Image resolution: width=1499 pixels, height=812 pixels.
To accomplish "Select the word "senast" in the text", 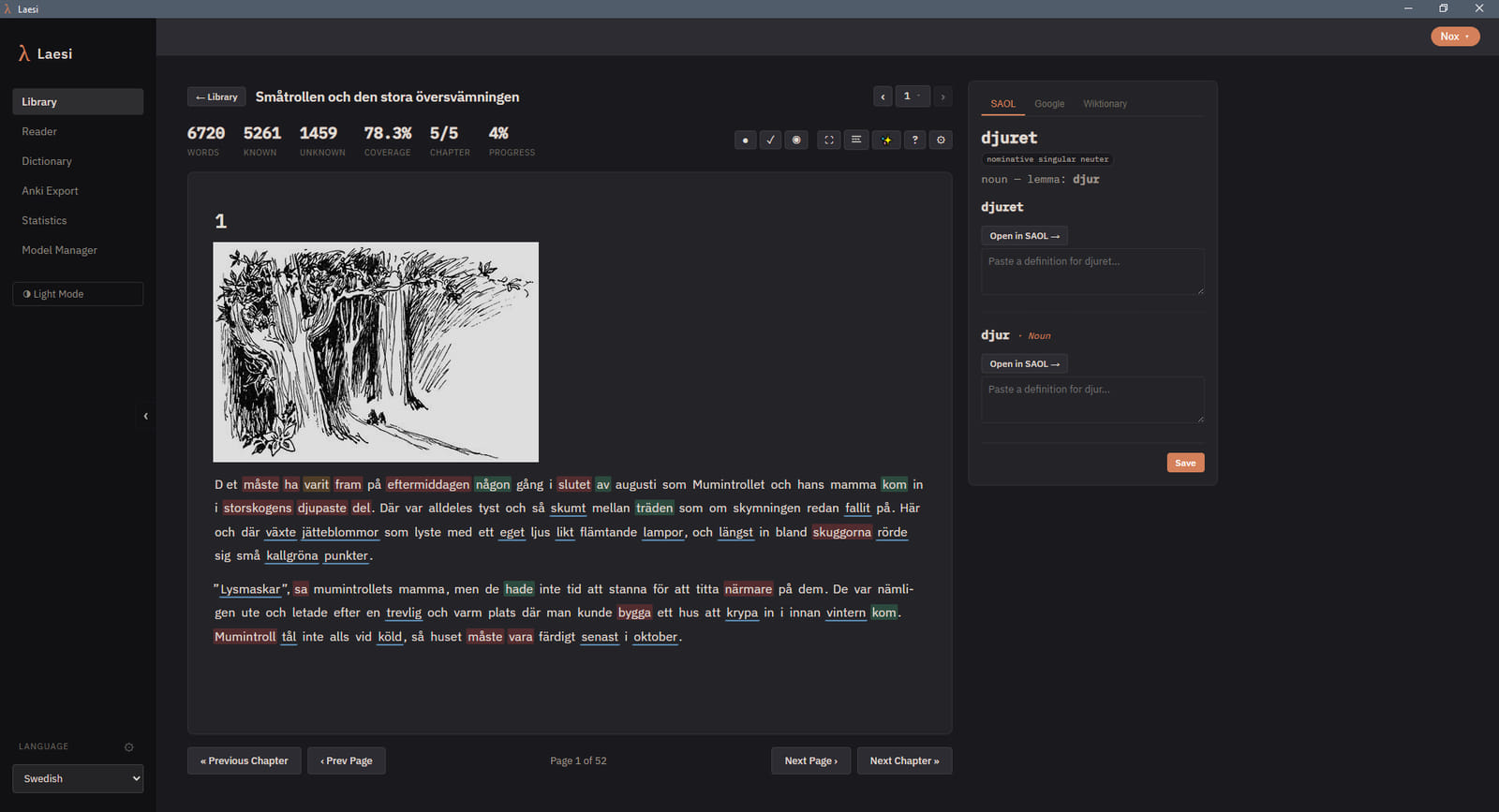I will [600, 637].
